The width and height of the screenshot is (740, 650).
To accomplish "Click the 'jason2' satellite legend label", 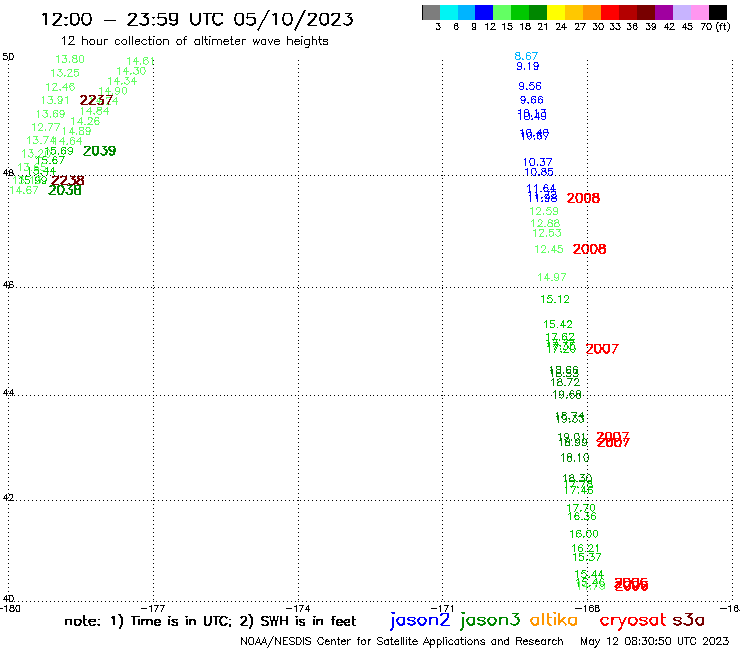I will (420, 620).
